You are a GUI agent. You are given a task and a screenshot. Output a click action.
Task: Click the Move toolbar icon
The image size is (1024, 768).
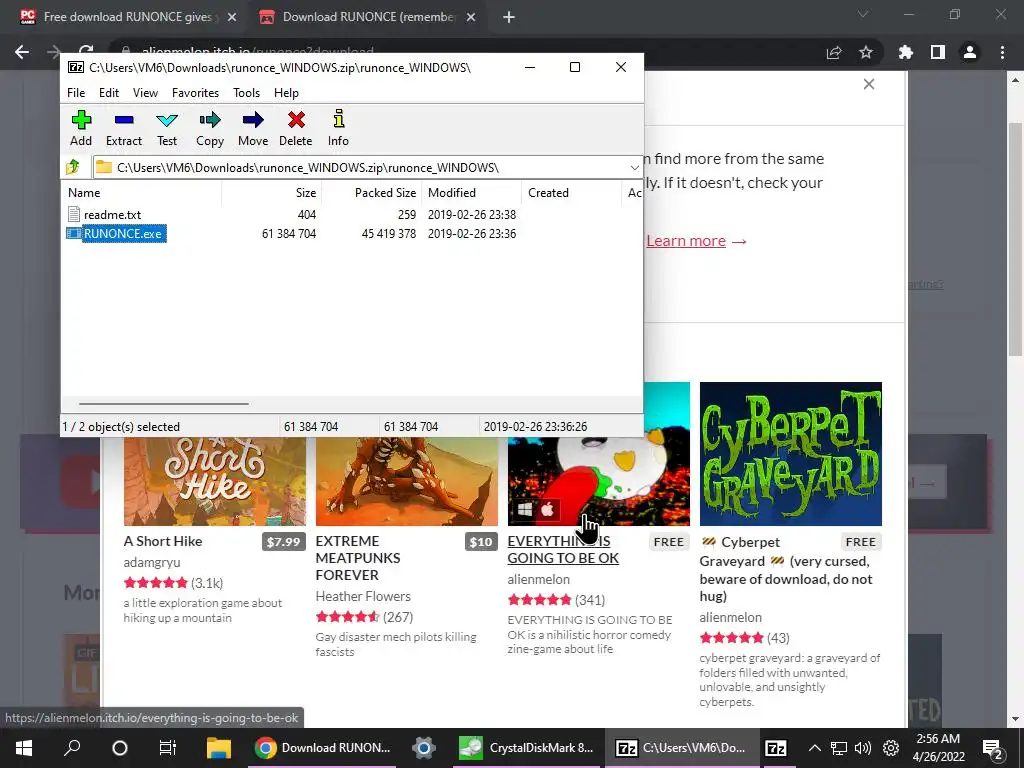tap(253, 129)
